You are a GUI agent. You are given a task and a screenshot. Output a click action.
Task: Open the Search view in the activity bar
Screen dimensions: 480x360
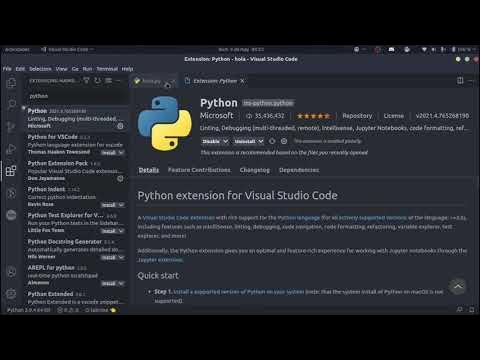[11, 104]
